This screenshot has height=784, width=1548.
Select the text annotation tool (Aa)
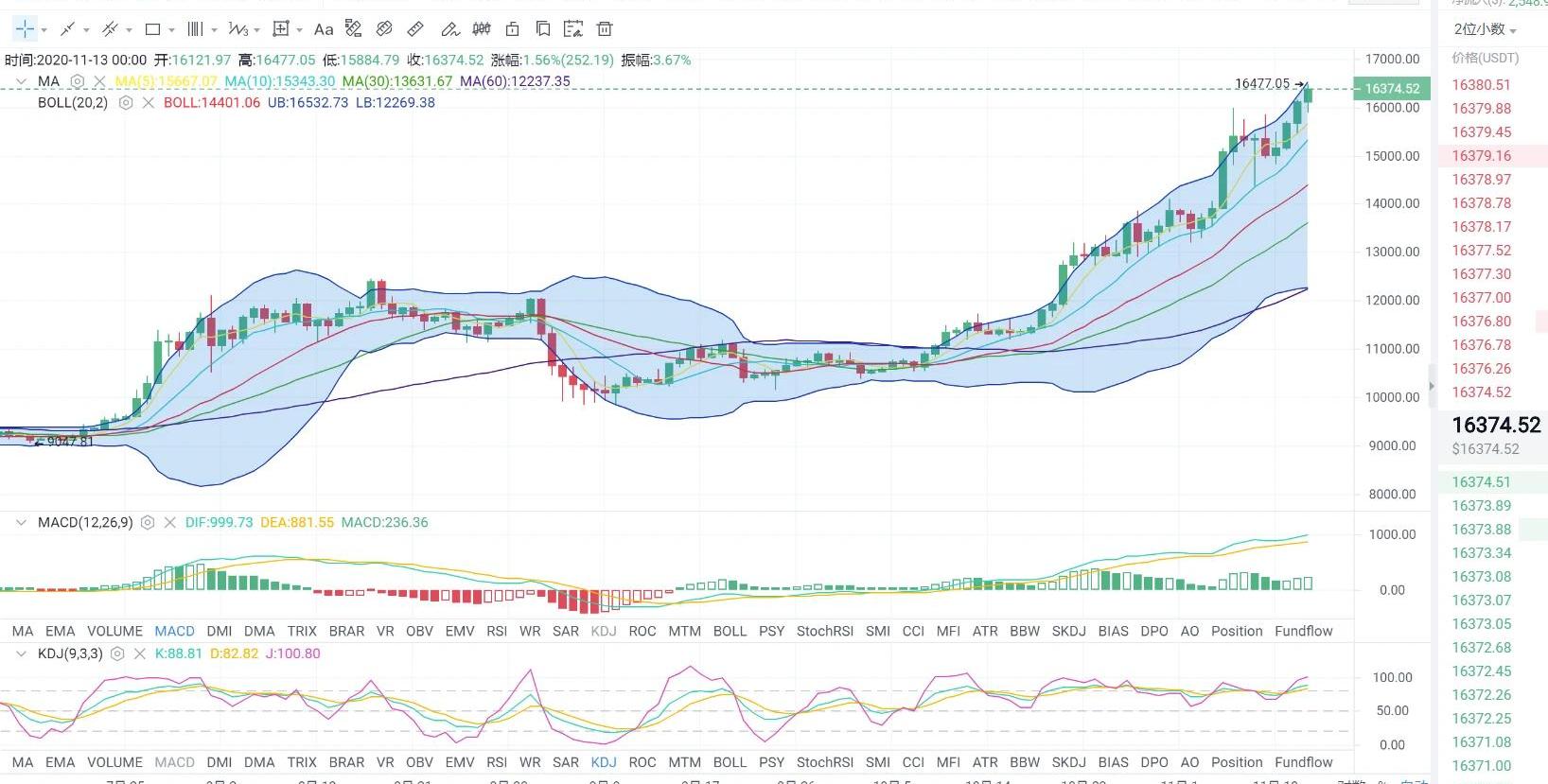[324, 29]
